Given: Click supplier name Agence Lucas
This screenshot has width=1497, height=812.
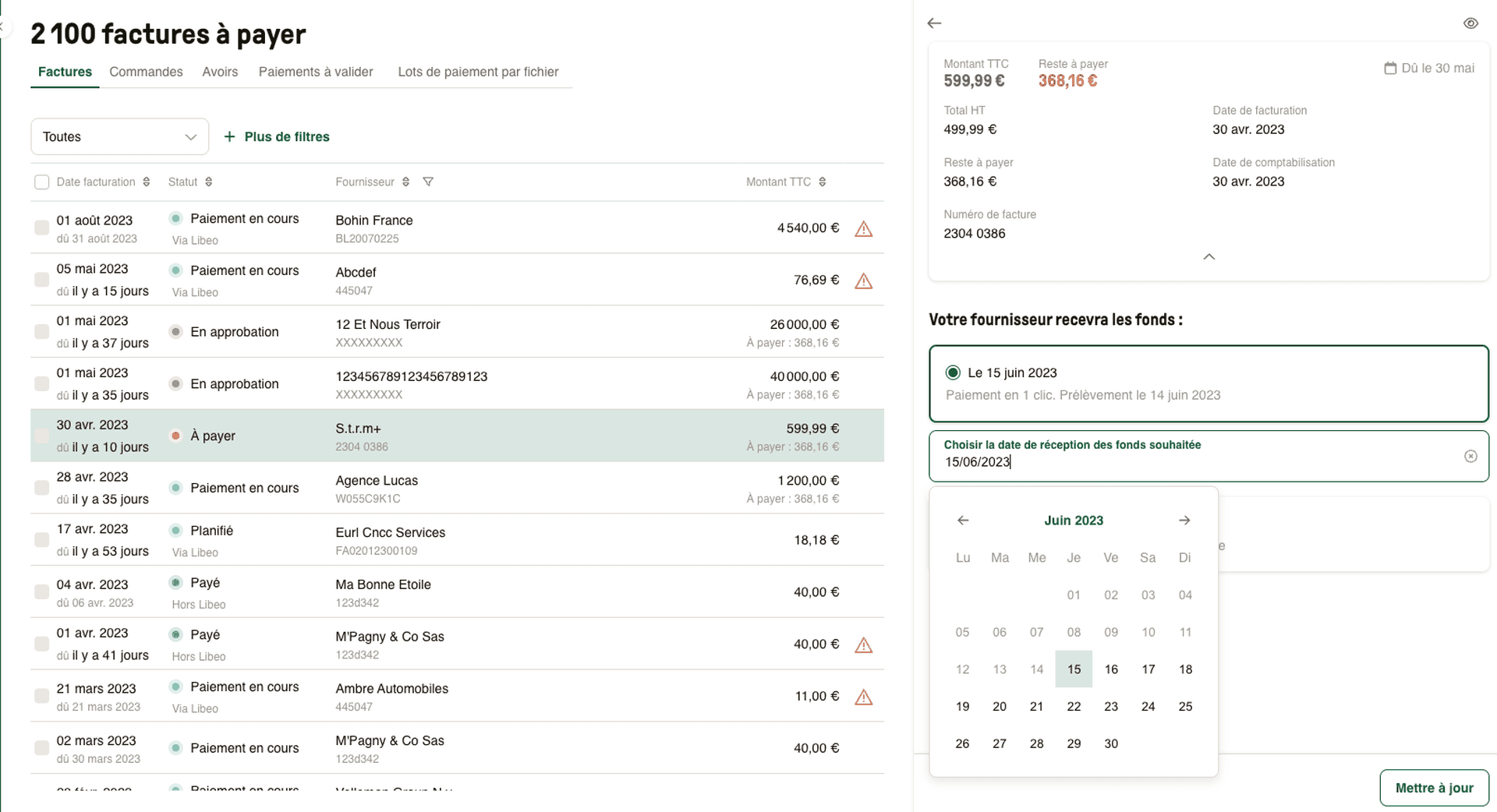Looking at the screenshot, I should 377,481.
